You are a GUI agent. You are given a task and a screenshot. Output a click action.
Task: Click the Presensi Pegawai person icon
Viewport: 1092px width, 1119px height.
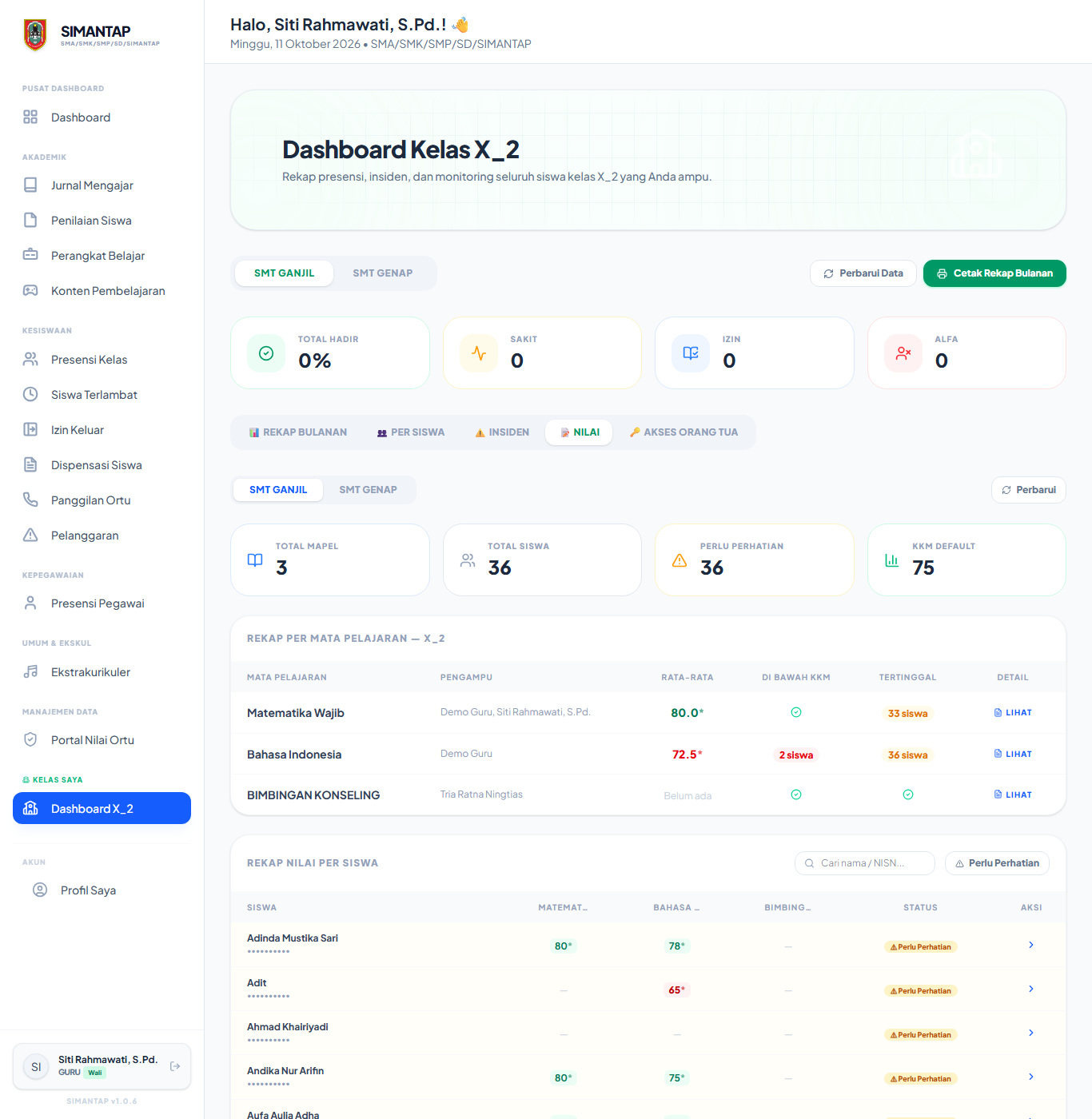[30, 603]
